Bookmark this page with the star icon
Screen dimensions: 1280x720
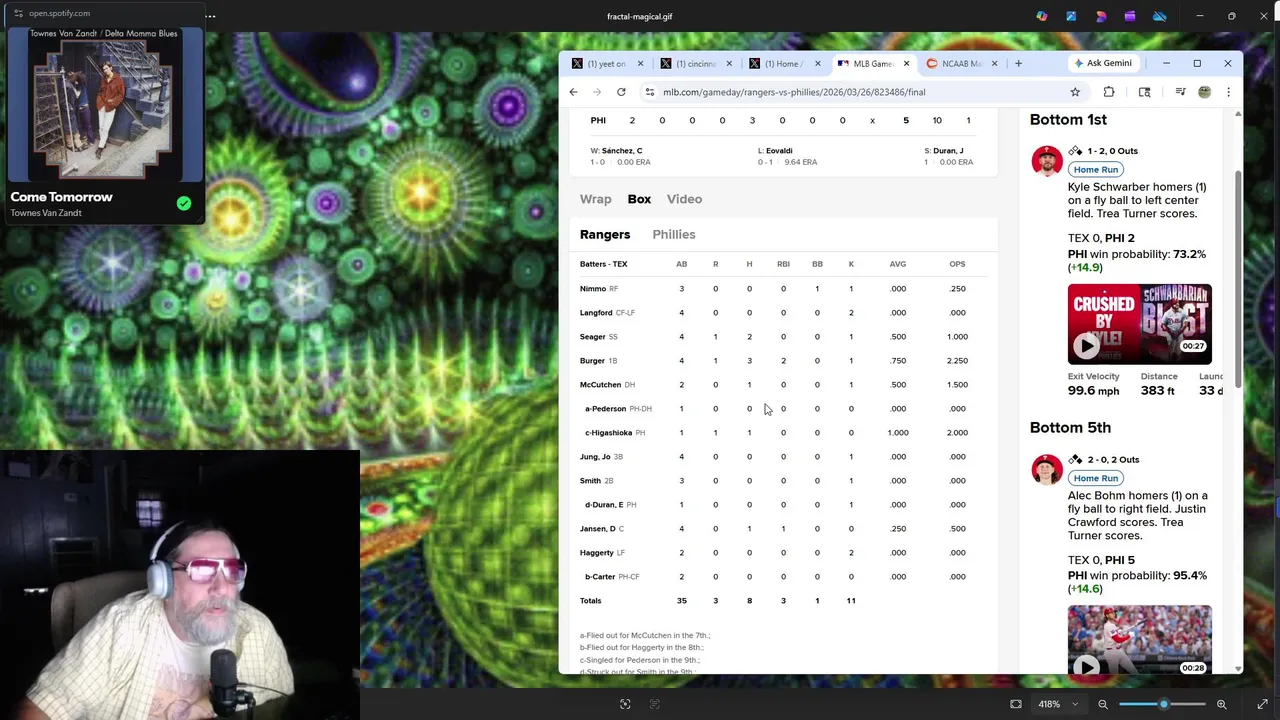click(1075, 92)
